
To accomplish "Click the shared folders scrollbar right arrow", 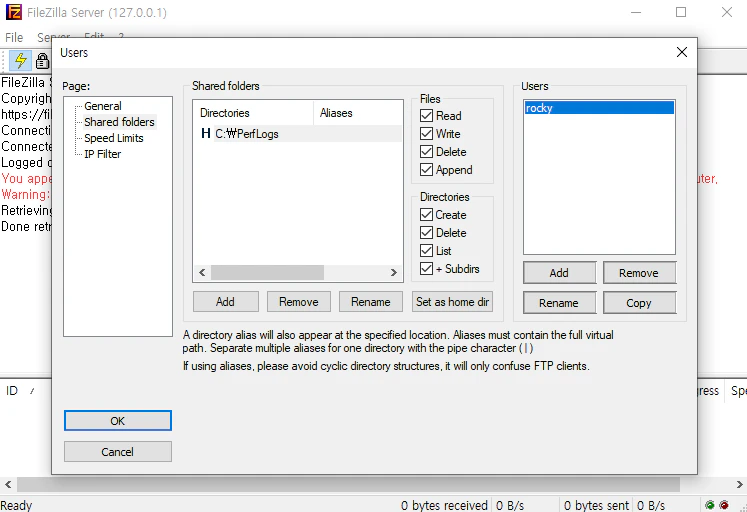I will tap(394, 272).
